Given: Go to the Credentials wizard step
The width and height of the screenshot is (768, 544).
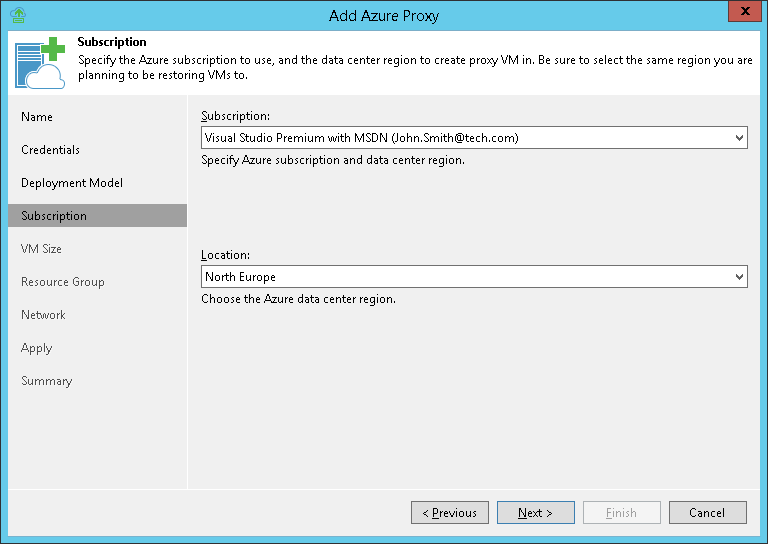Looking at the screenshot, I should tap(50, 150).
